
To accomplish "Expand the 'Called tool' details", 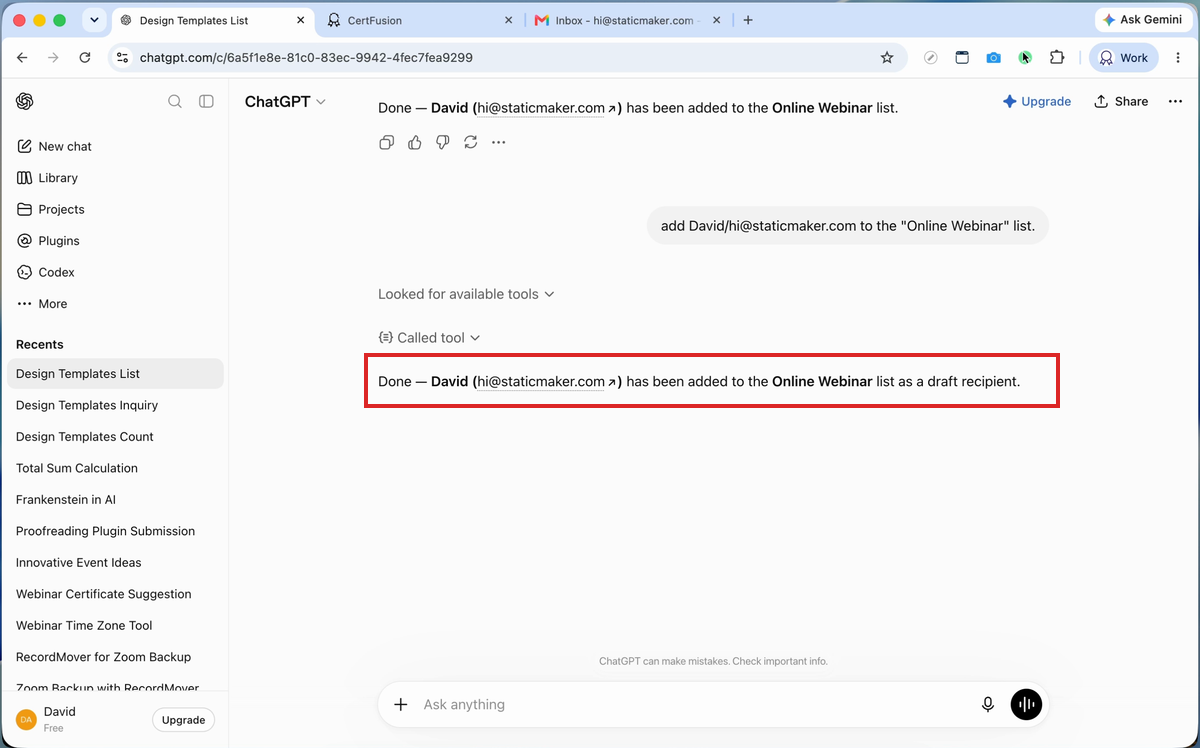I will click(x=429, y=338).
